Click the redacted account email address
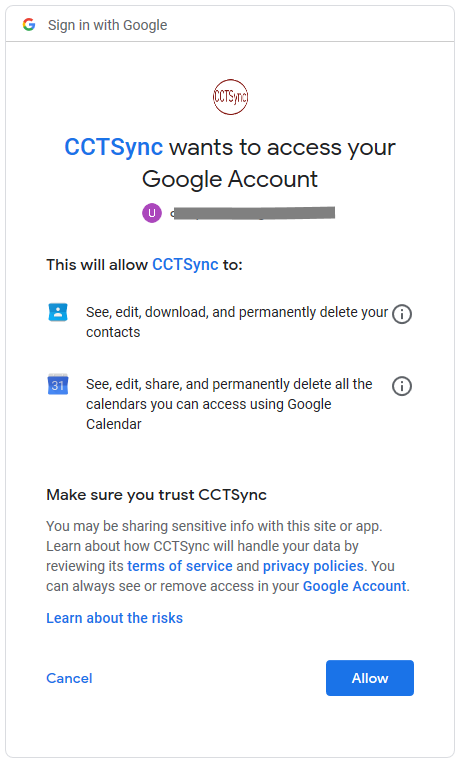The image size is (461, 765). 253,213
